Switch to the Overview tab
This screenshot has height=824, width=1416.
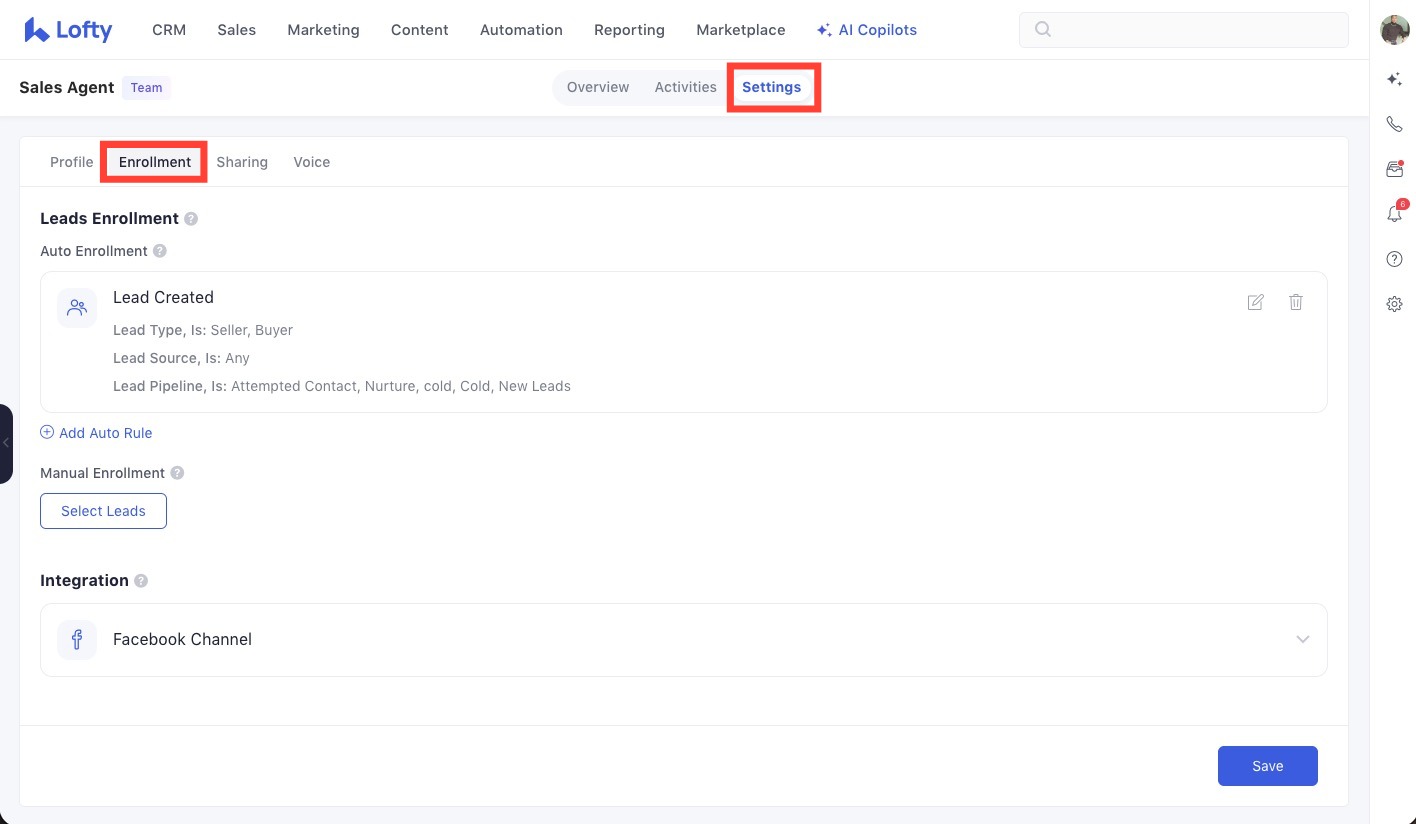(x=598, y=87)
